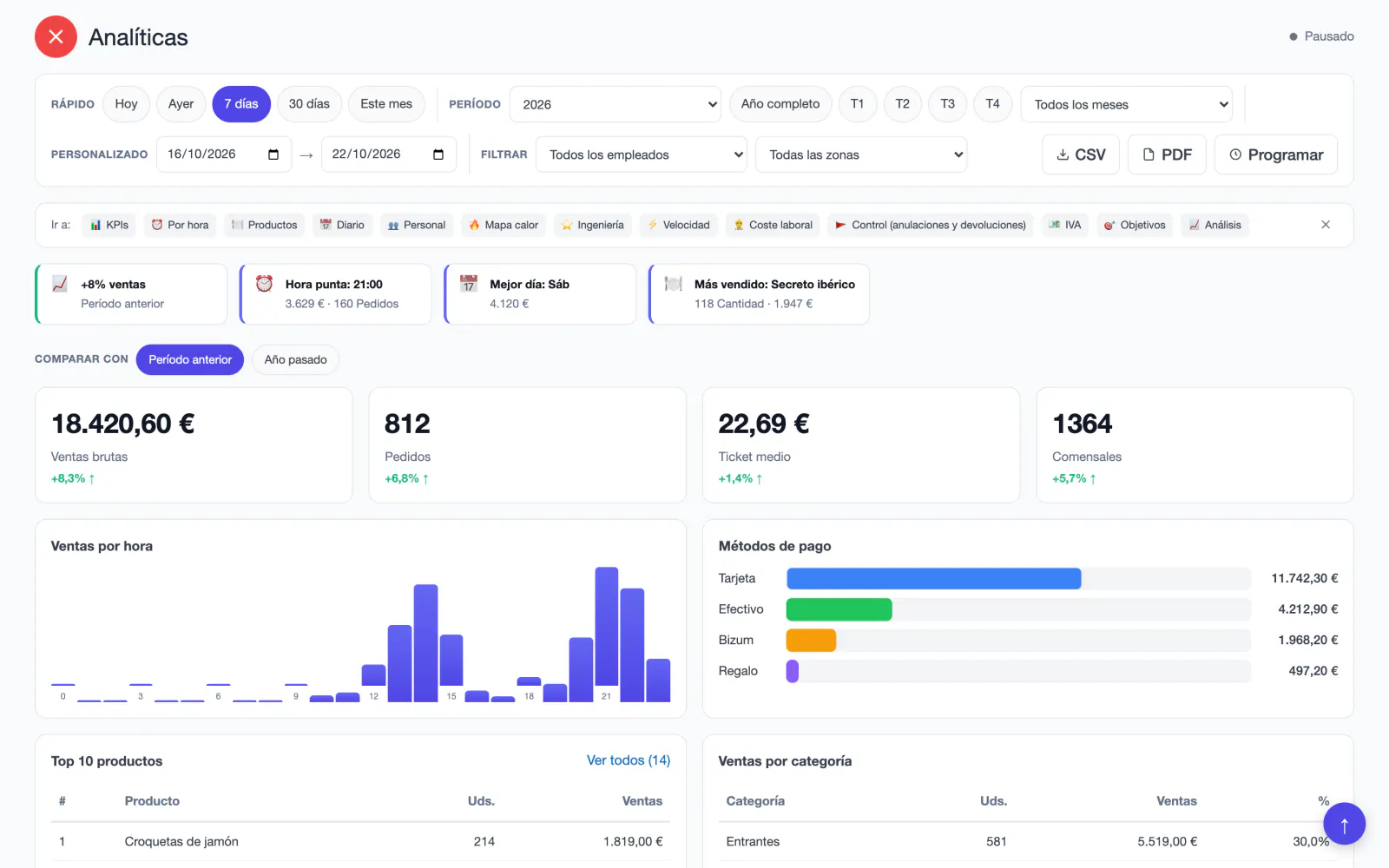Open Programar scheduling
This screenshot has height=868, width=1389.
(1275, 155)
